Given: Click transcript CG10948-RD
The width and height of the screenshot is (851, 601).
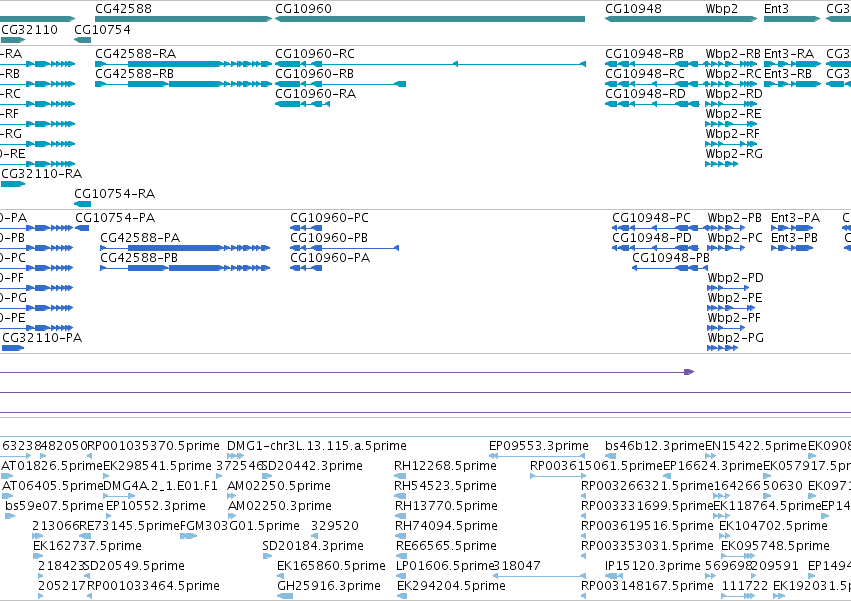Looking at the screenshot, I should pos(646,94).
